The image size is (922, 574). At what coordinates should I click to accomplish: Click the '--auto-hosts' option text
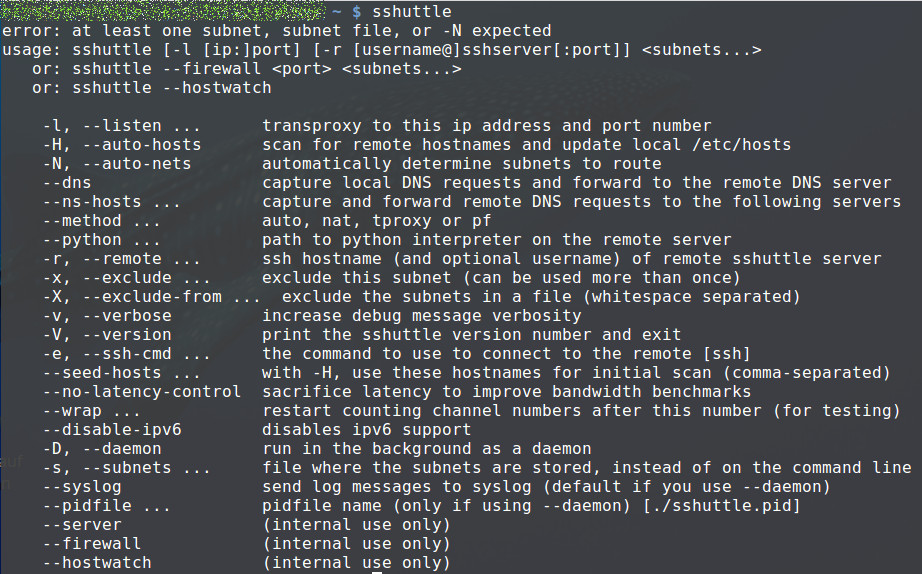142,145
